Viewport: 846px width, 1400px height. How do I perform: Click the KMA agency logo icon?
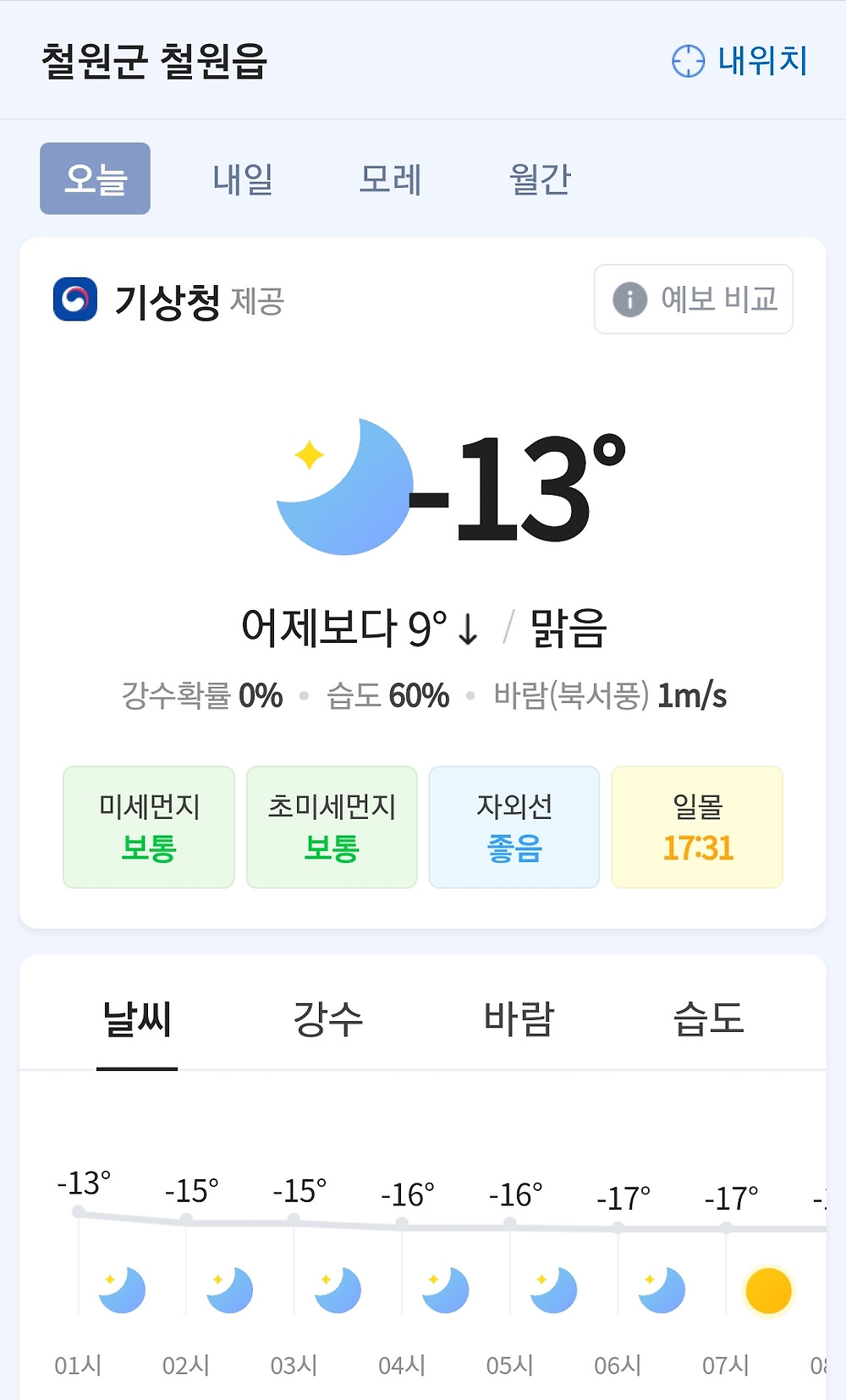pyautogui.click(x=74, y=299)
